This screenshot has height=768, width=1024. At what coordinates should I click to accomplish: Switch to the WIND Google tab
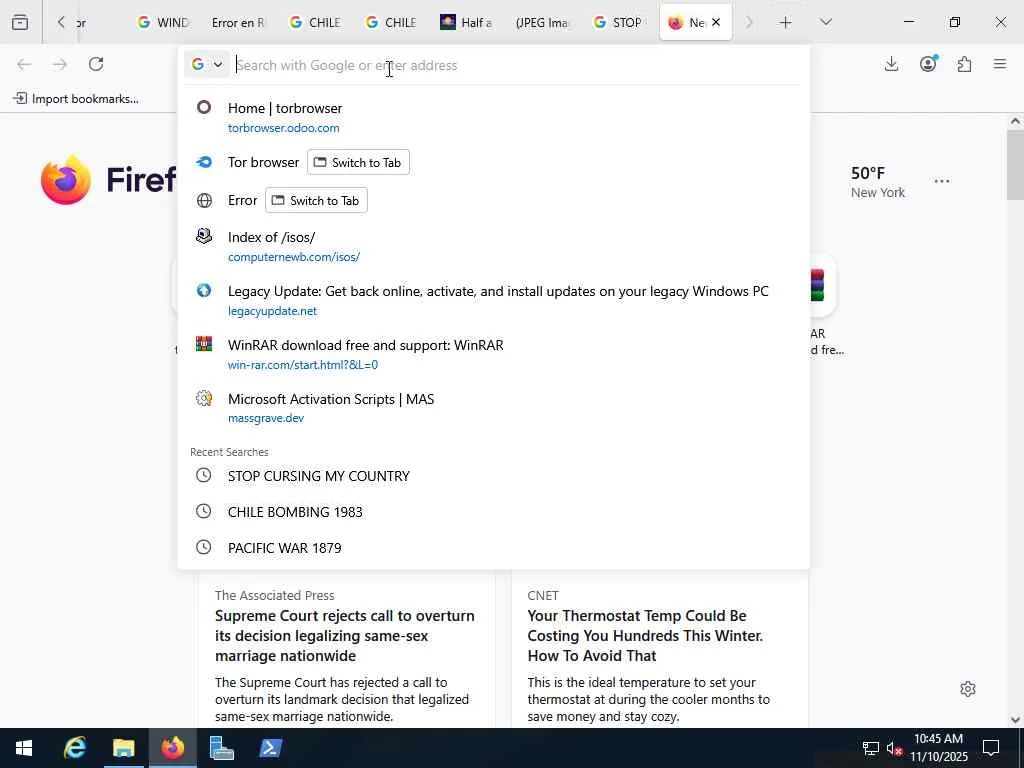(163, 22)
